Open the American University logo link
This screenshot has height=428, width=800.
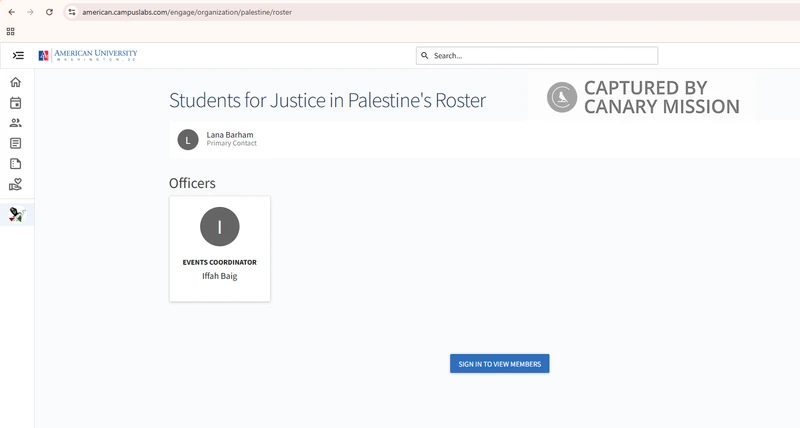pyautogui.click(x=88, y=55)
